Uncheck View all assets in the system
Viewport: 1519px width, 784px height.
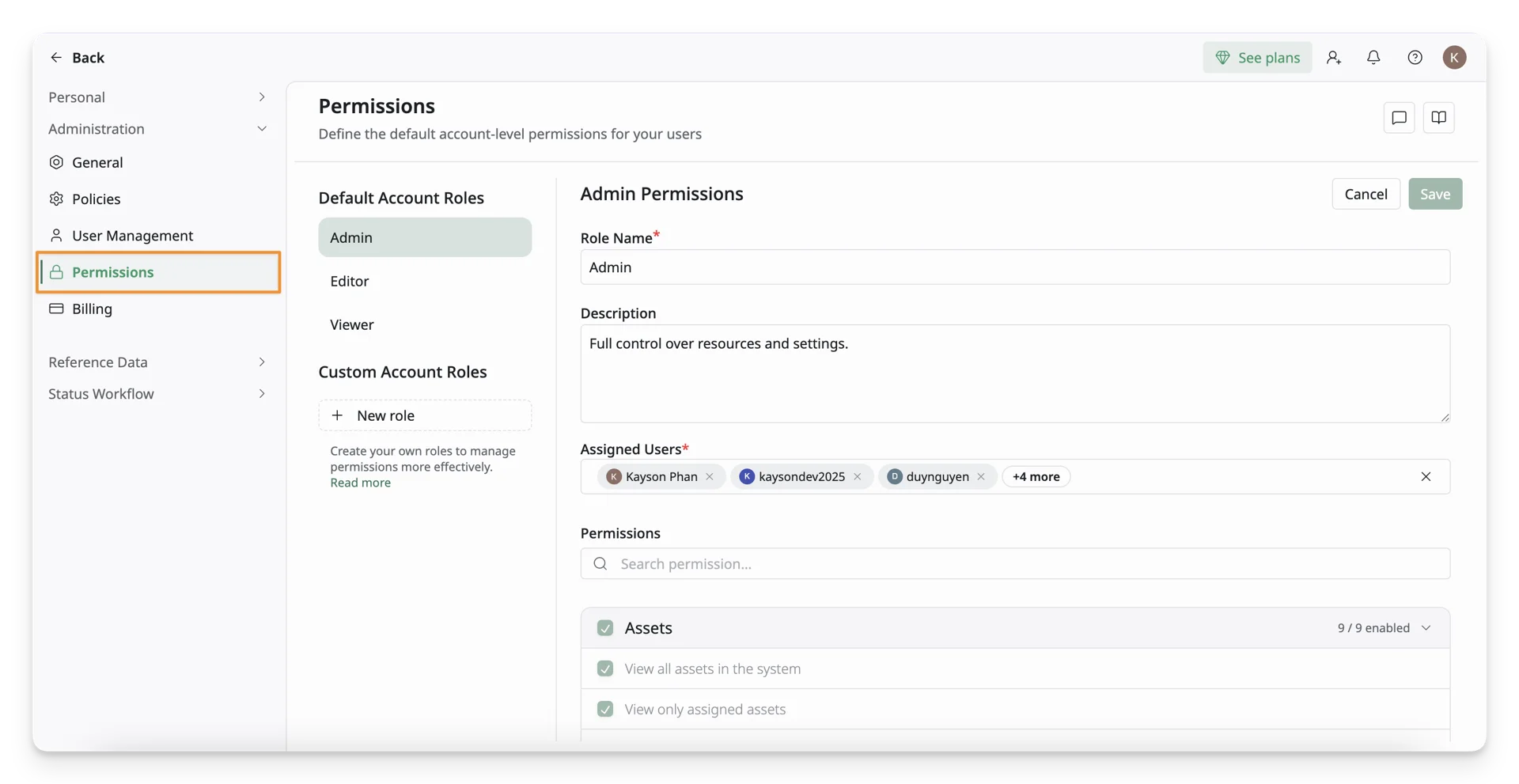[605, 668]
